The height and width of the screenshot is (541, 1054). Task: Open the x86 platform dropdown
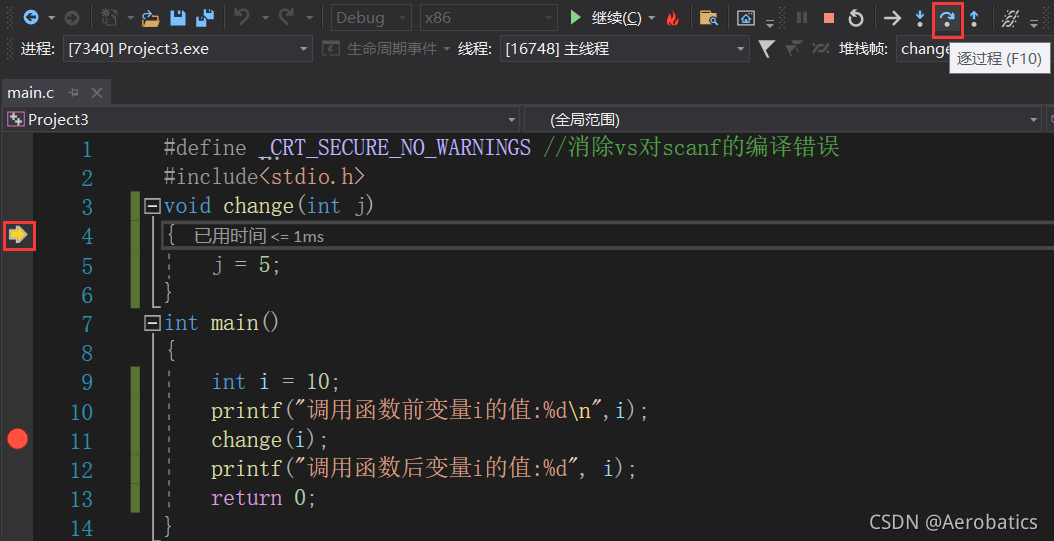489,18
